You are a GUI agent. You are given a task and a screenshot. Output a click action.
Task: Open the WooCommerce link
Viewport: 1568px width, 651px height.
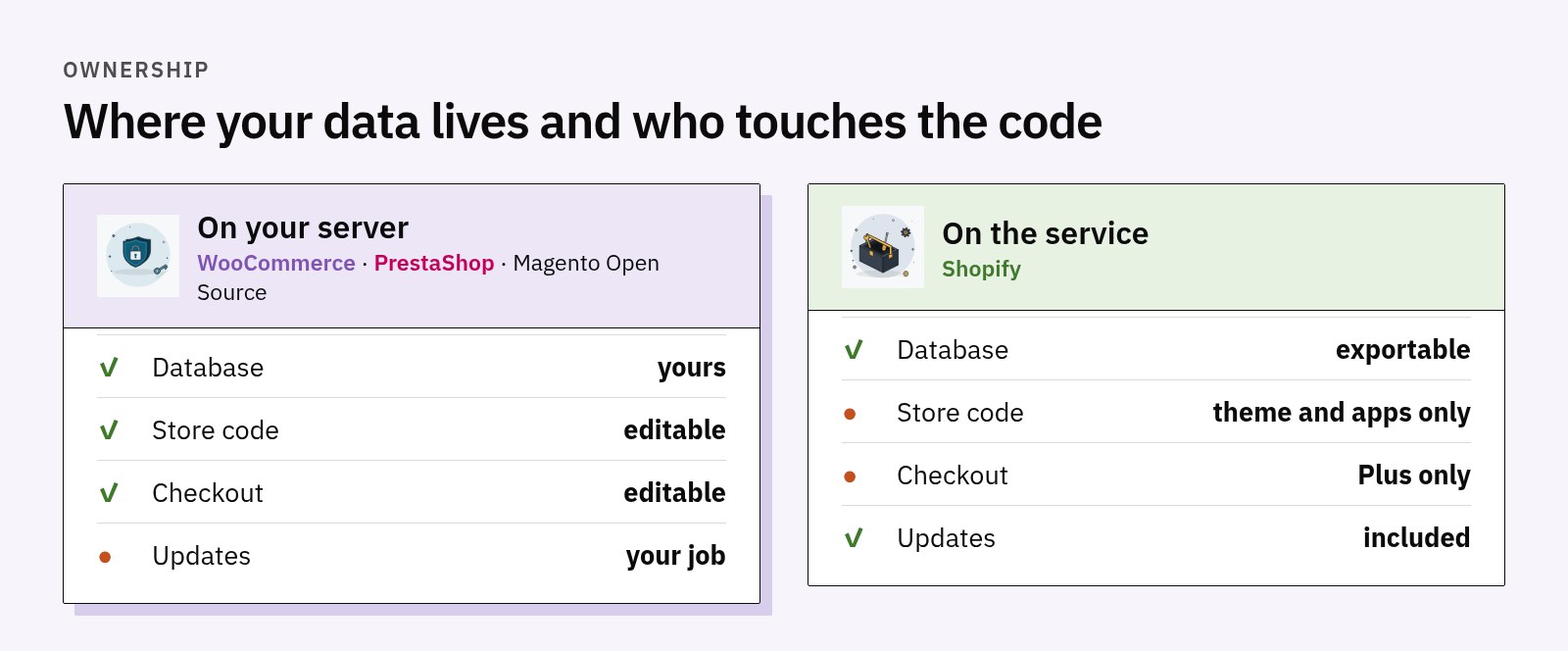point(276,264)
